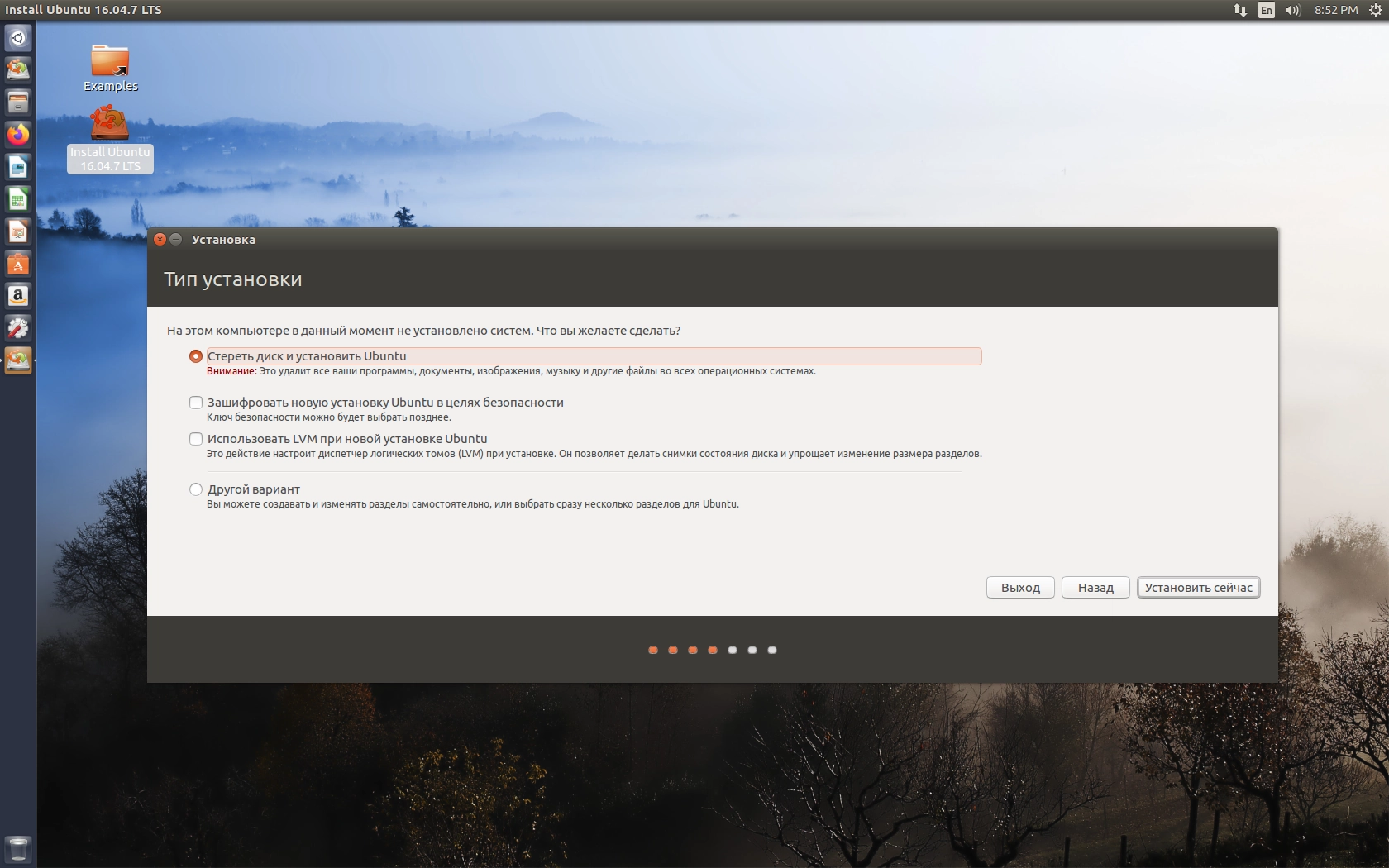Click the top Install Ubuntu launcher icon

(18, 70)
